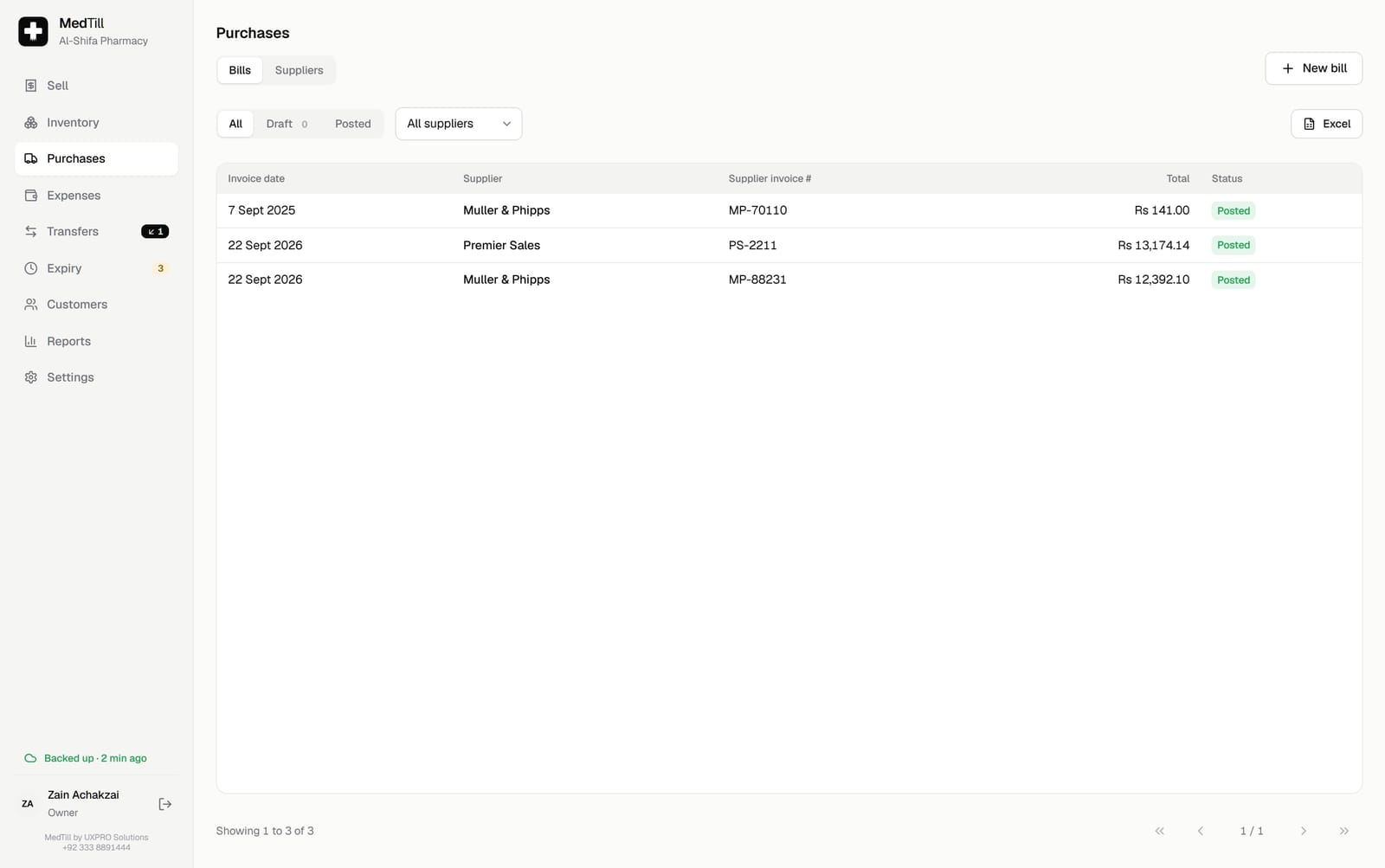This screenshot has width=1385, height=868.
Task: Click the Customers people icon
Action: pyautogui.click(x=31, y=305)
